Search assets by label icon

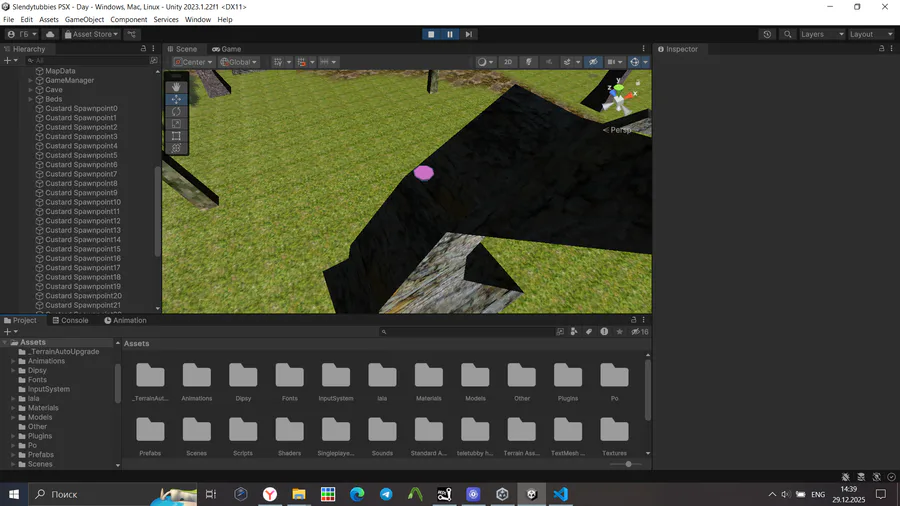pos(589,332)
